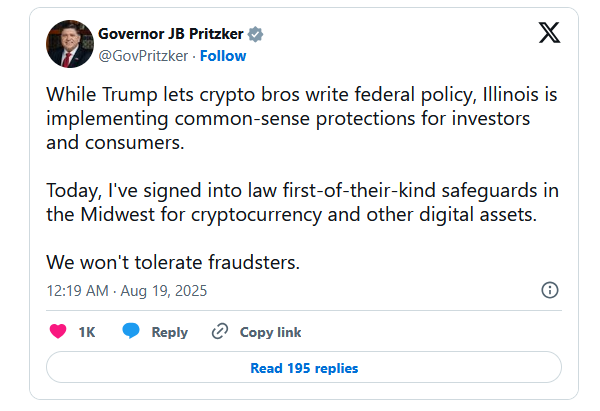Viewport: 600px width, 411px height.
Task: Click the divider line above the like row
Action: [x=304, y=310]
